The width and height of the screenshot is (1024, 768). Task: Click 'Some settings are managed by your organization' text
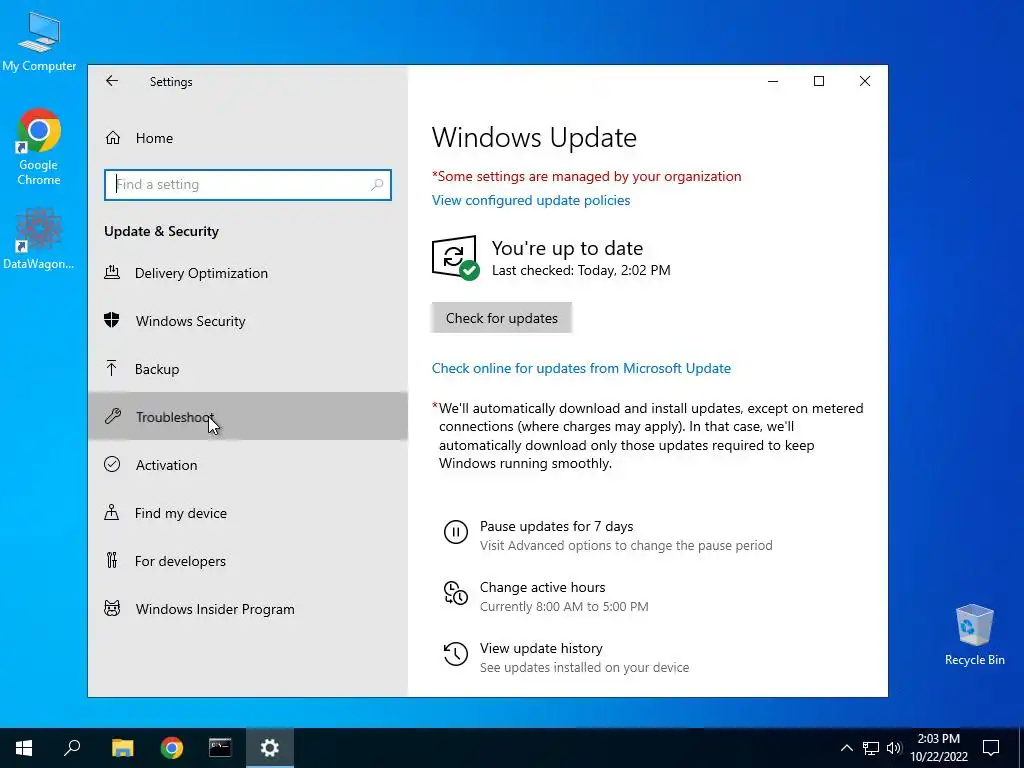coord(586,176)
